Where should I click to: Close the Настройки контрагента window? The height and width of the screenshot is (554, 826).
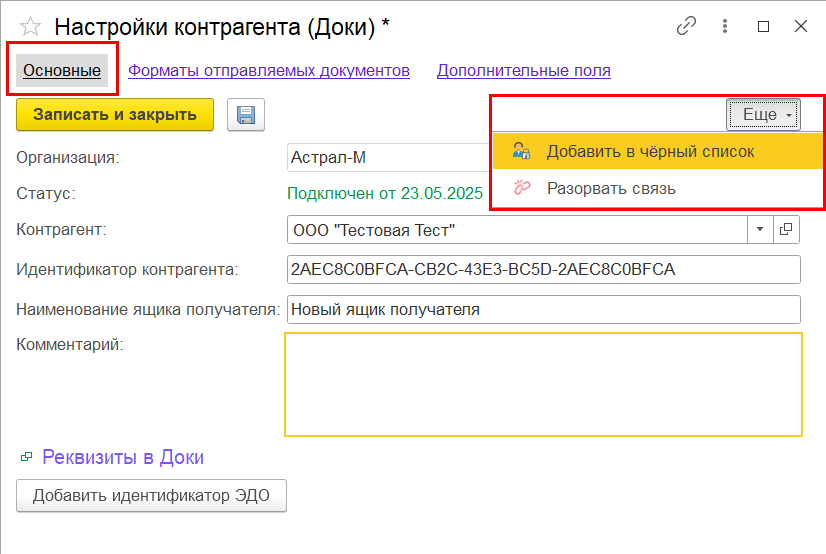[801, 26]
